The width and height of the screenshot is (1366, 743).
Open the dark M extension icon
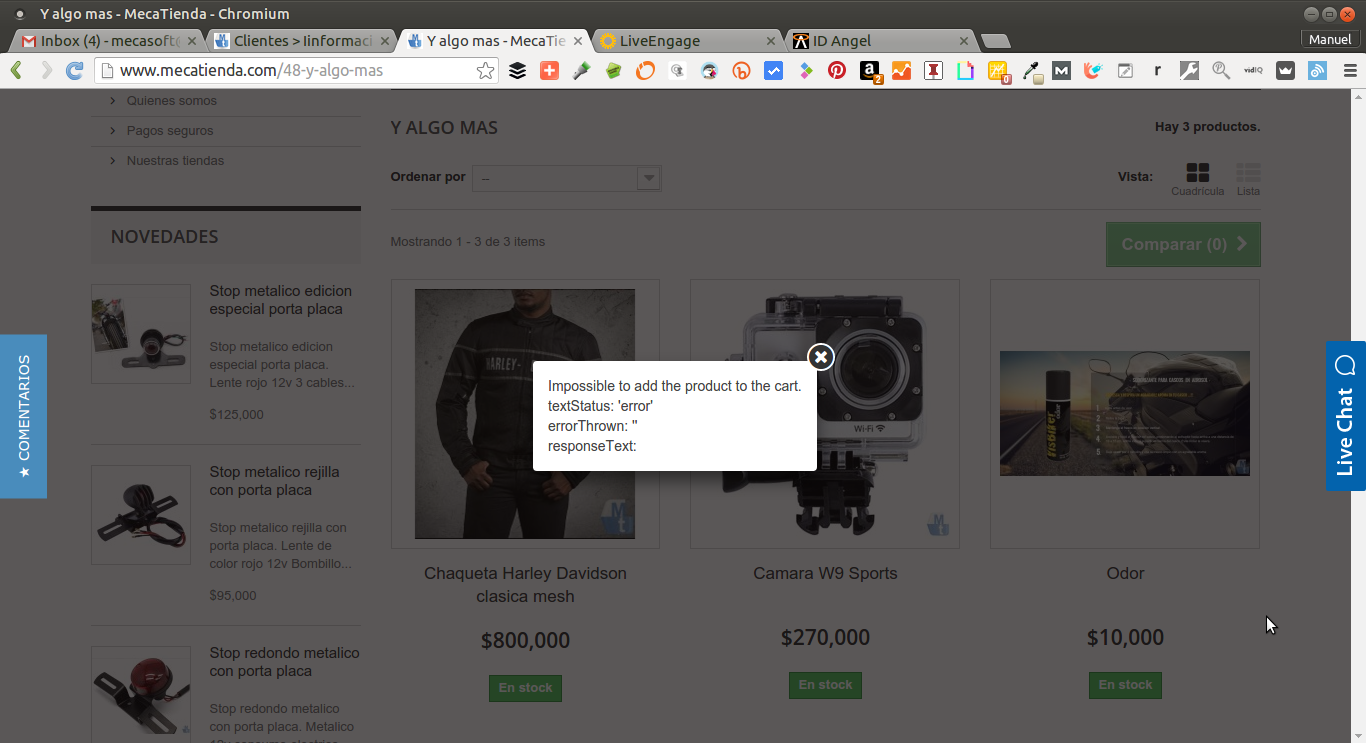1061,71
